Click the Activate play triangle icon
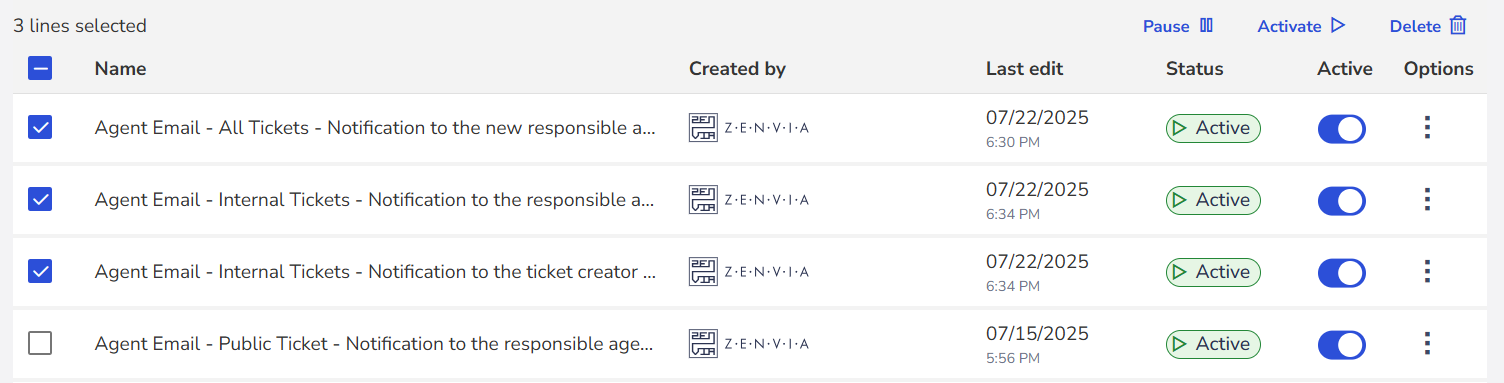This screenshot has height=383, width=1504. [1338, 26]
